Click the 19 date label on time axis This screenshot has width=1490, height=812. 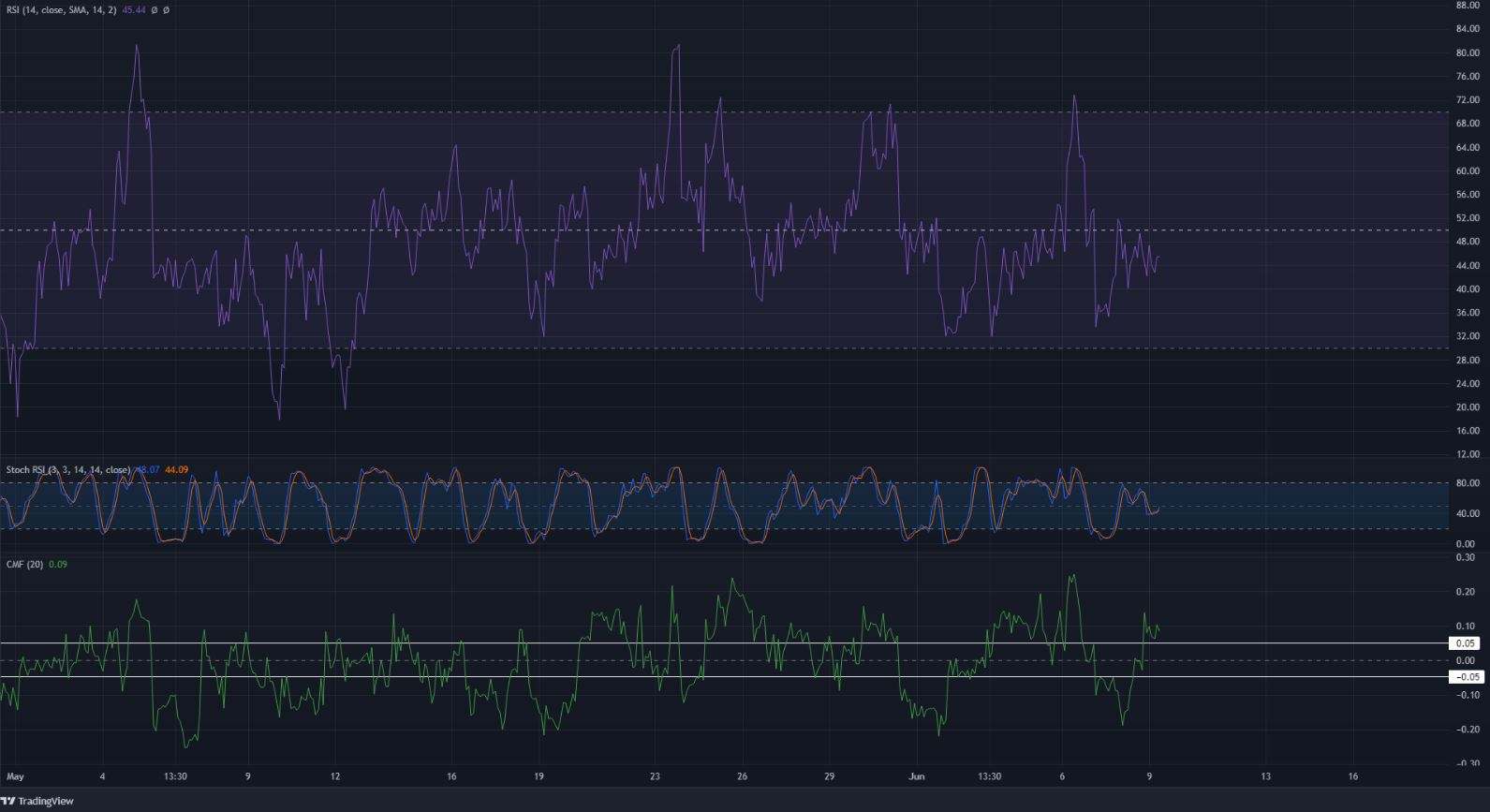[x=538, y=776]
